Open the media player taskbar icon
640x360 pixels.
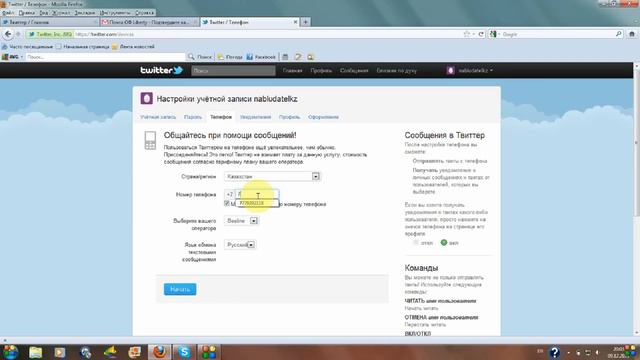tap(60, 352)
